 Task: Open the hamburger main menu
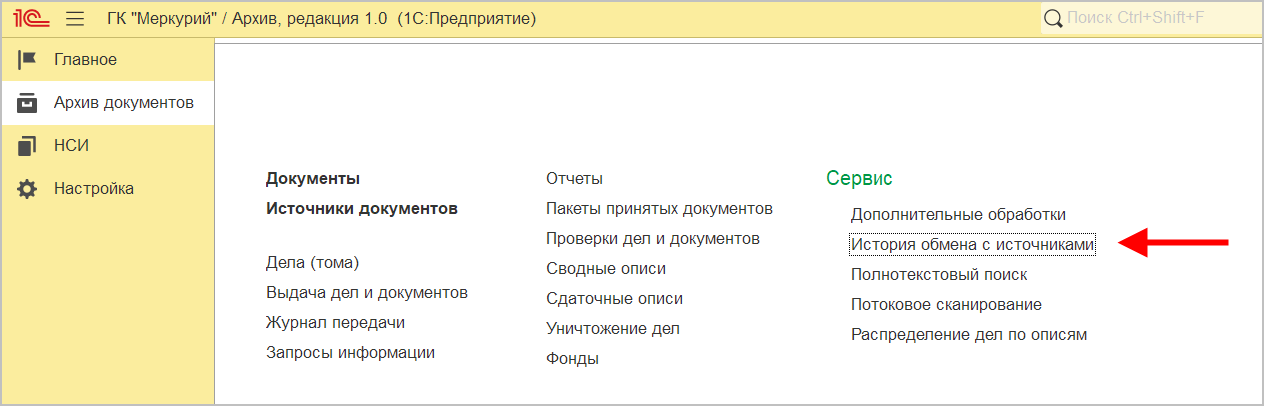[75, 19]
